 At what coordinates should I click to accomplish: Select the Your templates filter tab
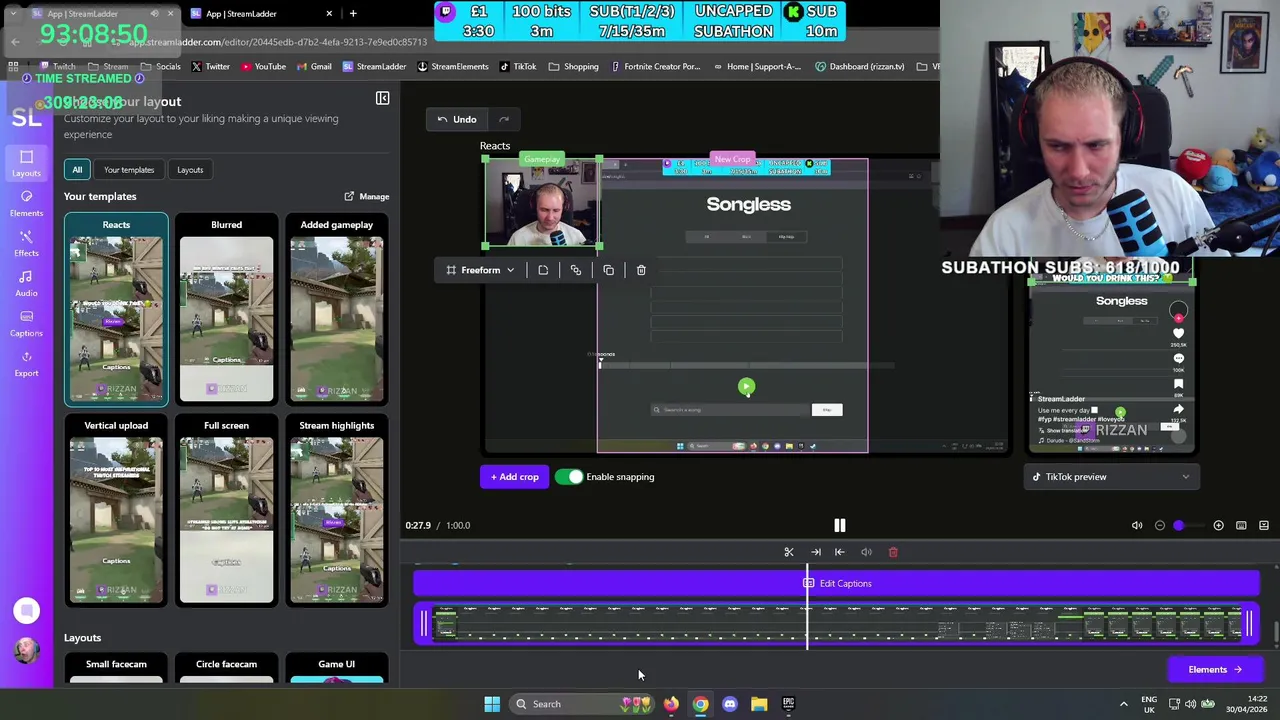129,170
